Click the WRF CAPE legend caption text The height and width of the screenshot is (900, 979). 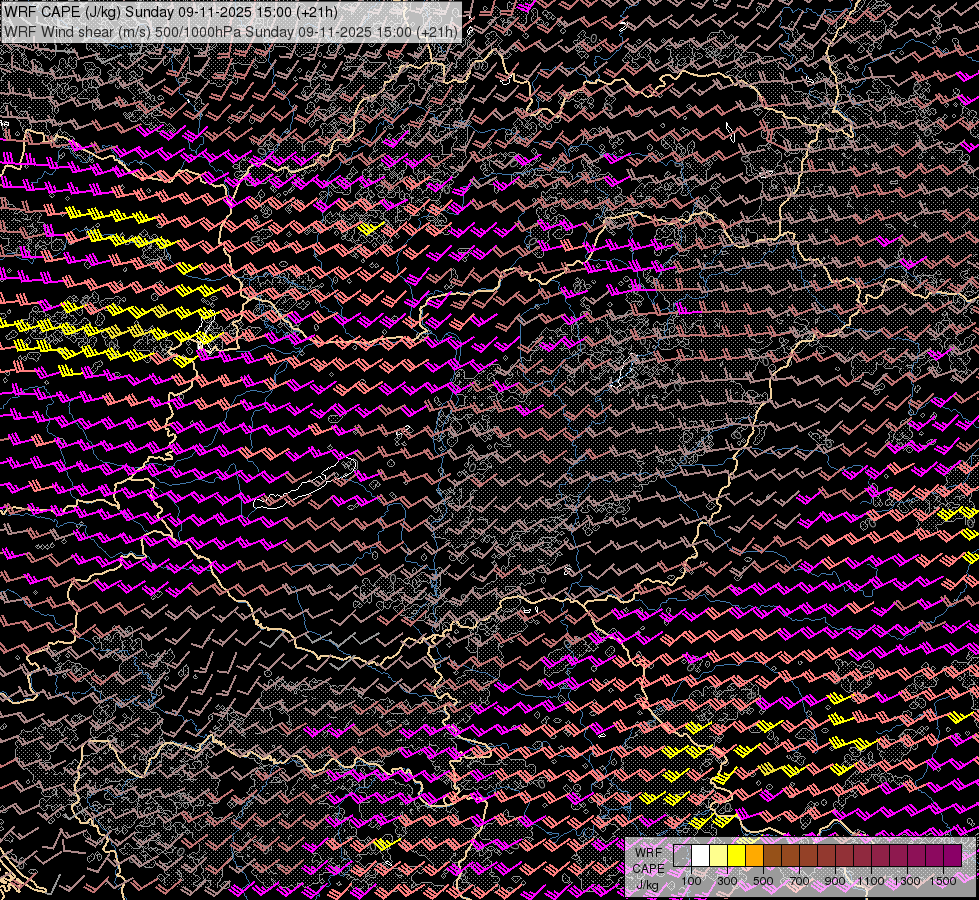[x=649, y=861]
